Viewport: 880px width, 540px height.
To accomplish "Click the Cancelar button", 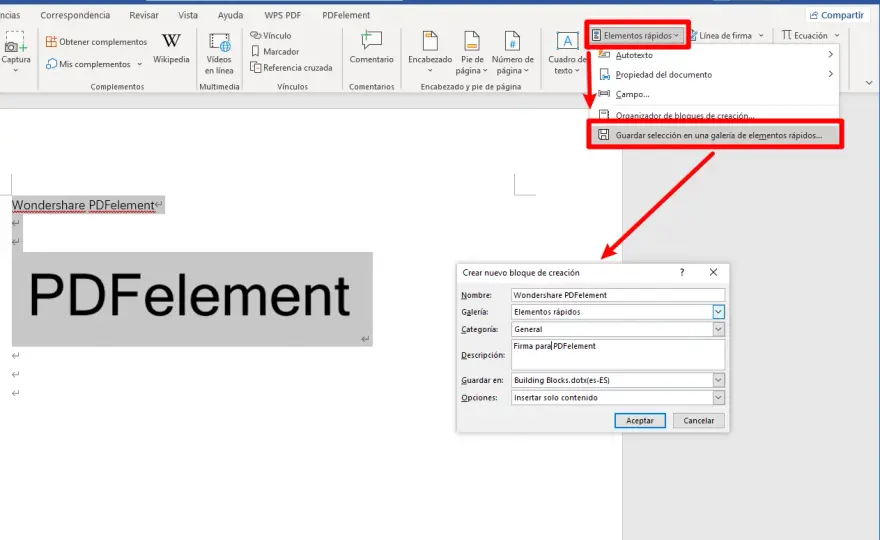I will 698,420.
